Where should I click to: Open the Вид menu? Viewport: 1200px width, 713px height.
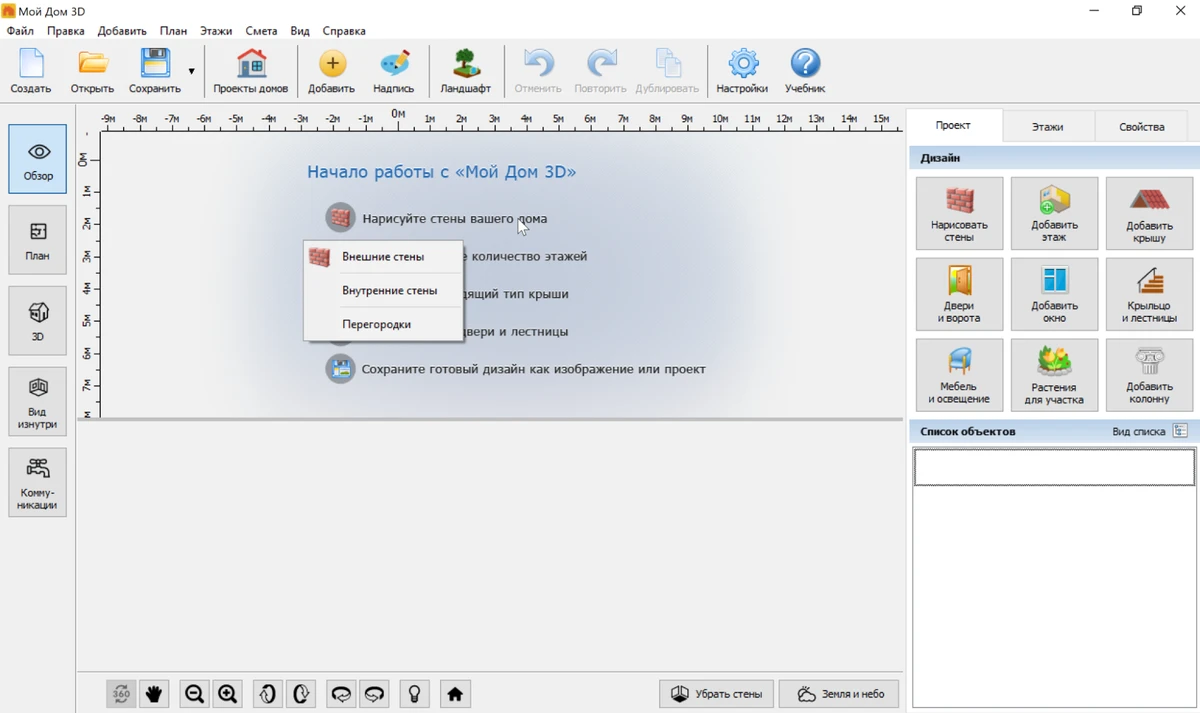(x=300, y=31)
